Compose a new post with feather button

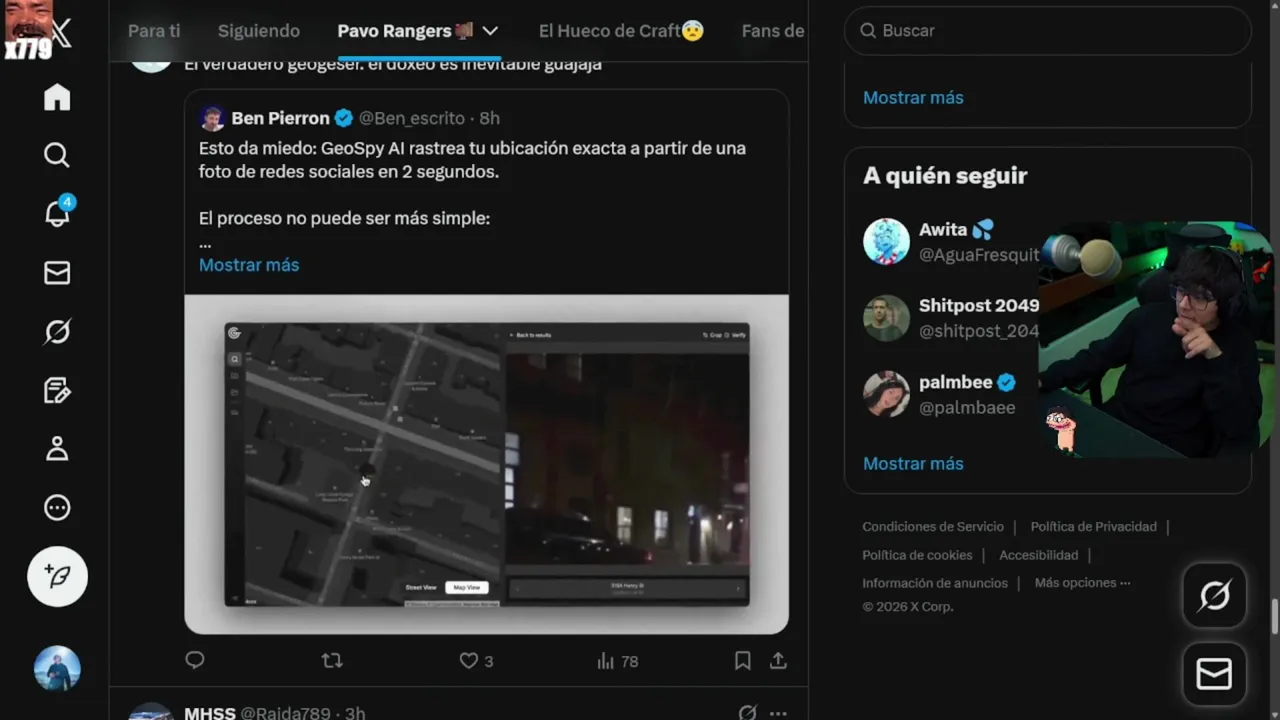pos(57,577)
